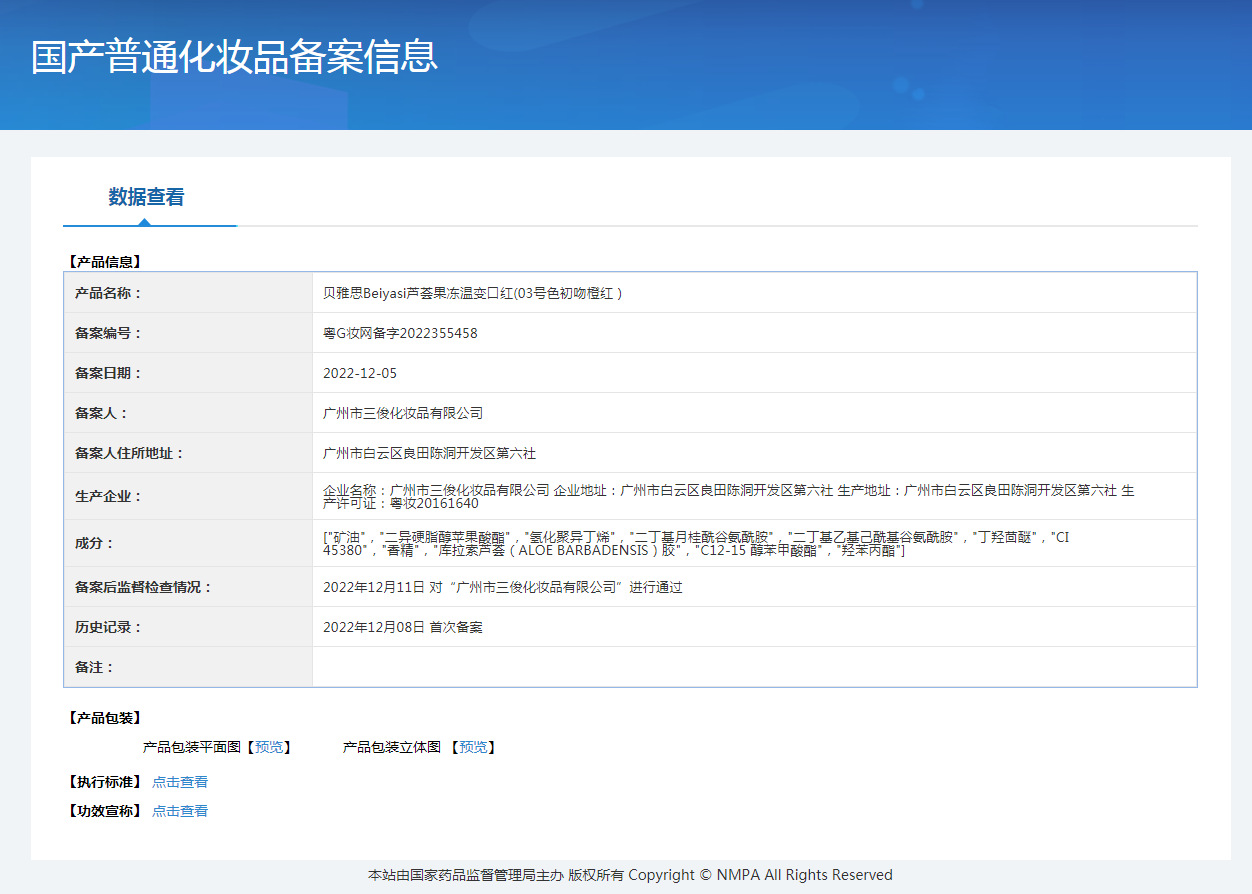
Task: Click the 备注 row label
Action: (95, 667)
